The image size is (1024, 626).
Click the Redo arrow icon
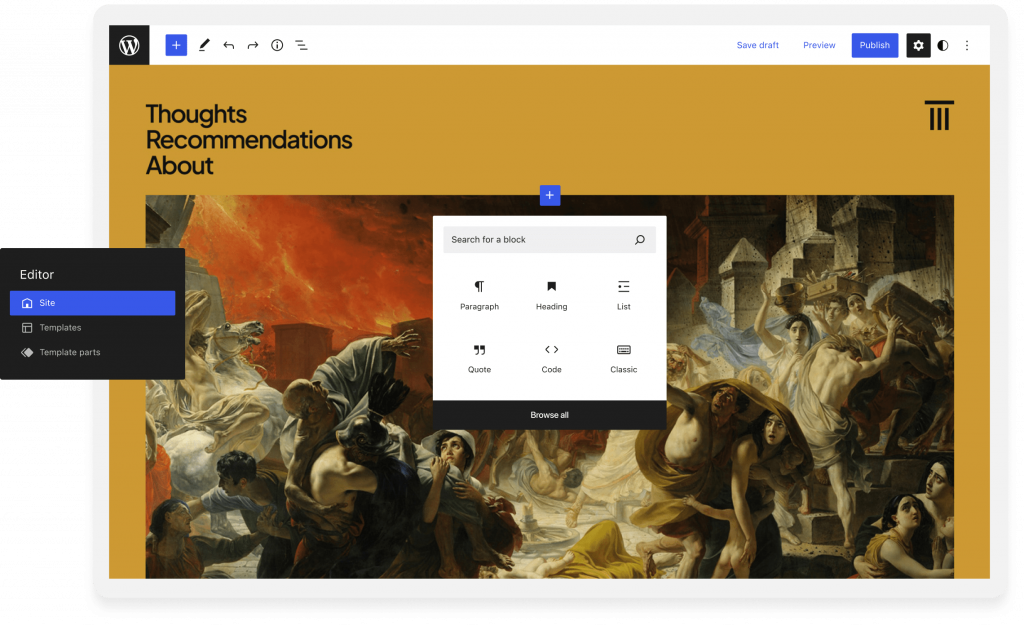[x=253, y=45]
